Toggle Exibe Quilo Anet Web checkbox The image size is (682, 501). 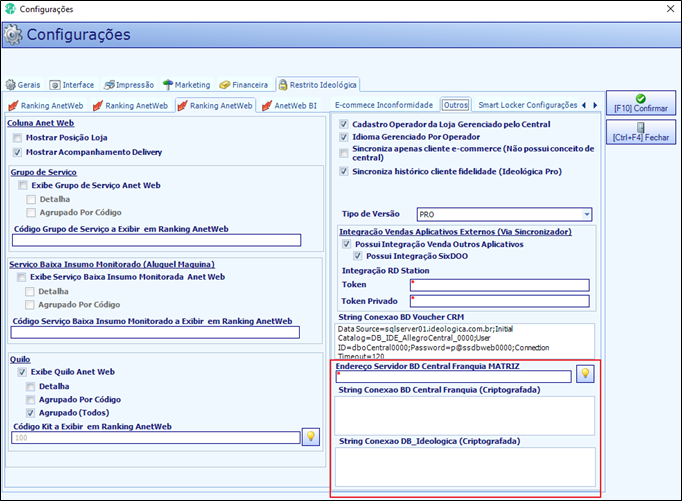(x=22, y=372)
